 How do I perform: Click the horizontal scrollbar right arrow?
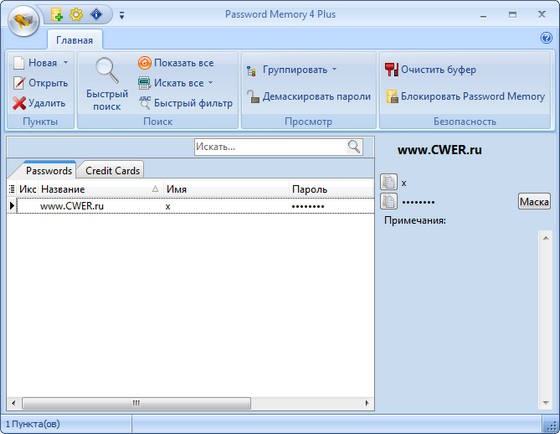coord(367,403)
